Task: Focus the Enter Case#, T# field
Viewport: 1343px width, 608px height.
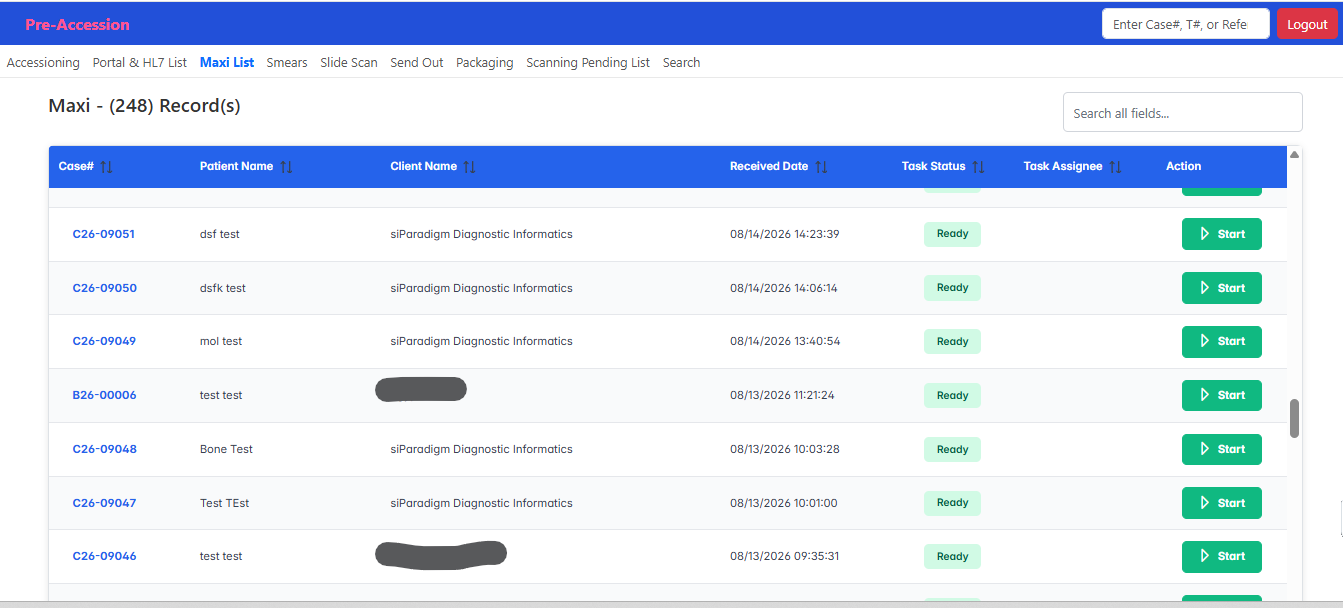Action: tap(1186, 24)
